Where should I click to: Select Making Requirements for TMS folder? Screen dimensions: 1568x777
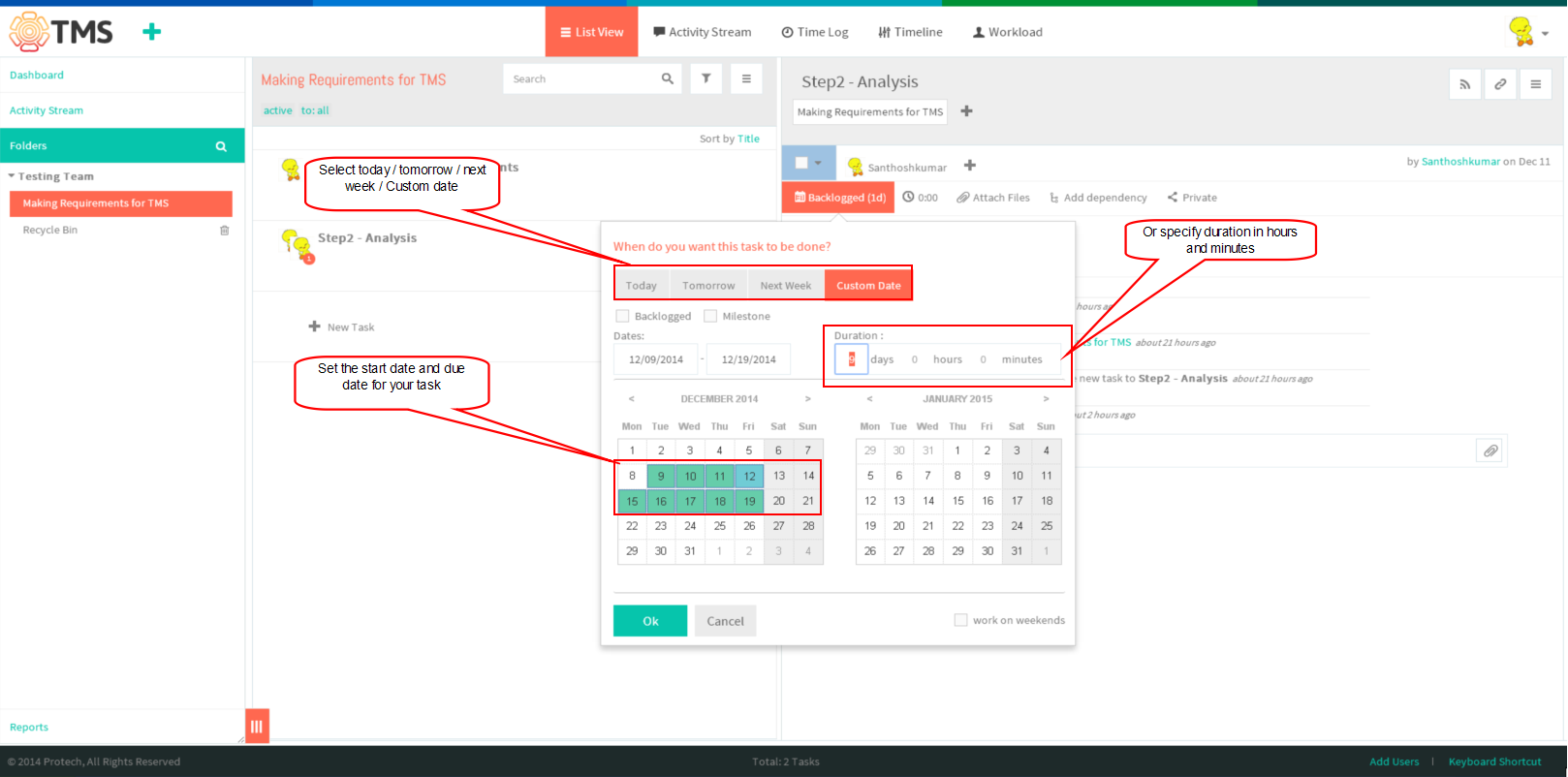click(x=121, y=203)
